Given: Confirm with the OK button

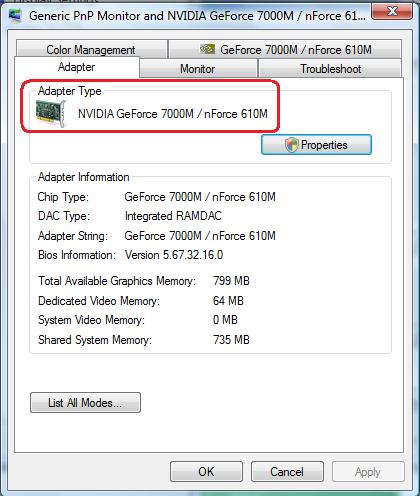Looking at the screenshot, I should pos(206,472).
